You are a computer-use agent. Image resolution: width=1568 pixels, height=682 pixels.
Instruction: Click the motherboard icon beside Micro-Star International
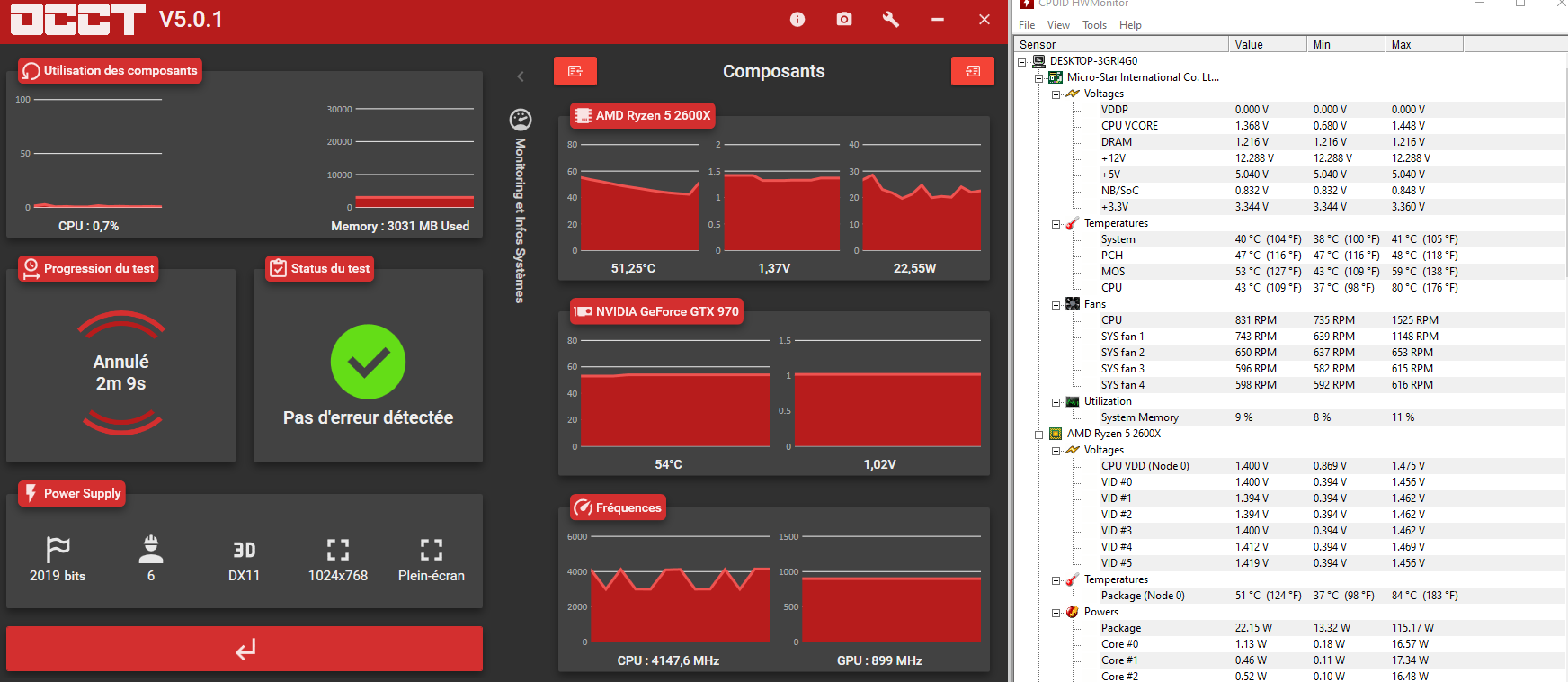(x=1056, y=77)
